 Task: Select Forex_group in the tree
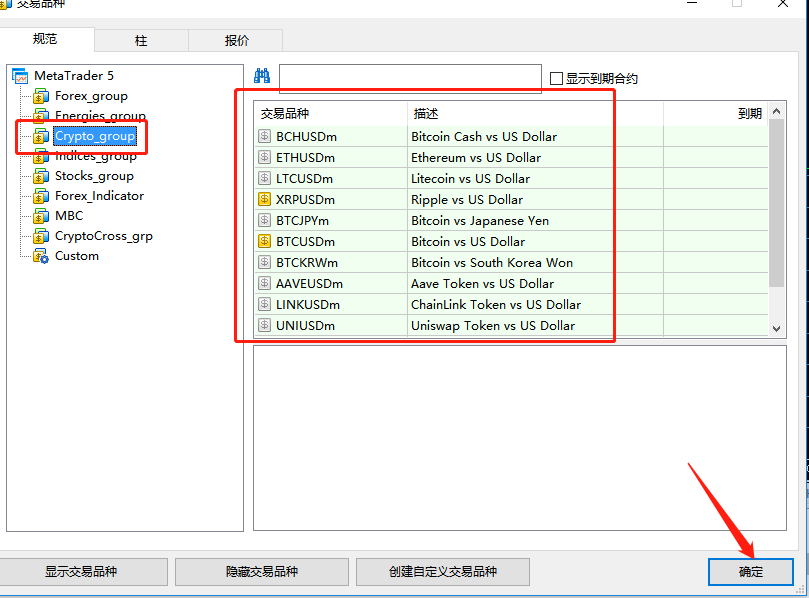point(91,96)
